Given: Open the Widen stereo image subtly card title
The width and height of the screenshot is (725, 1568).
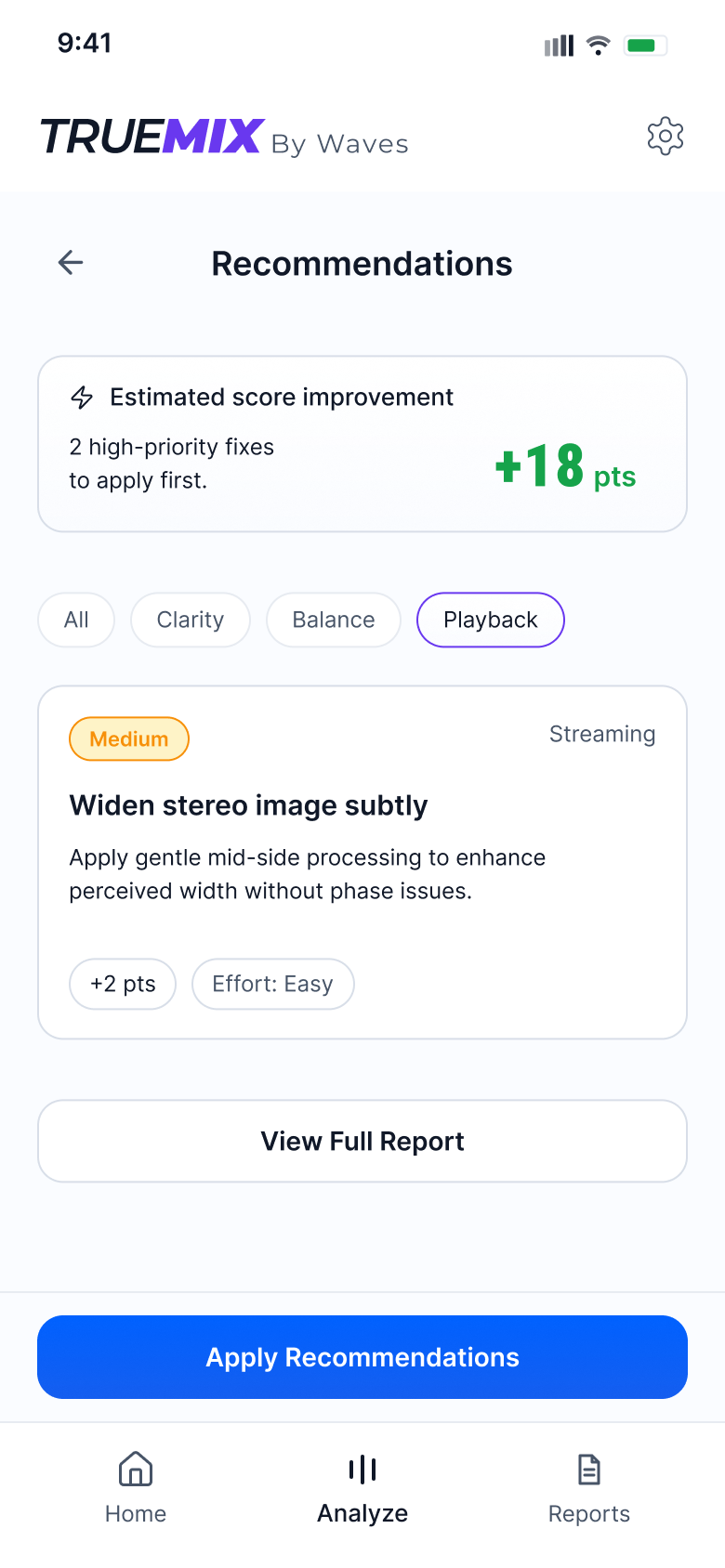Looking at the screenshot, I should click(x=248, y=805).
